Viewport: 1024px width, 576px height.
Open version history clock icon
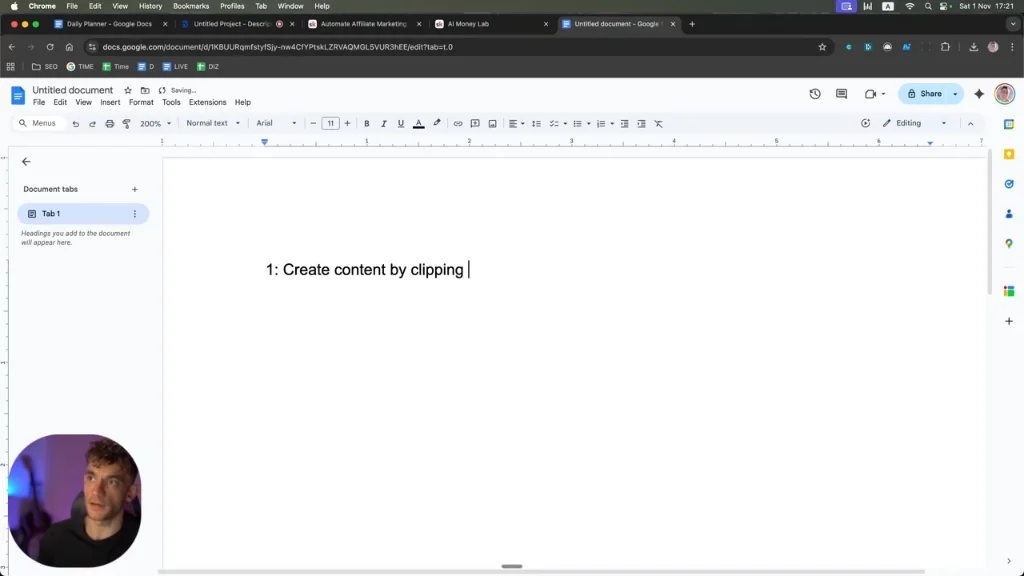[x=814, y=94]
